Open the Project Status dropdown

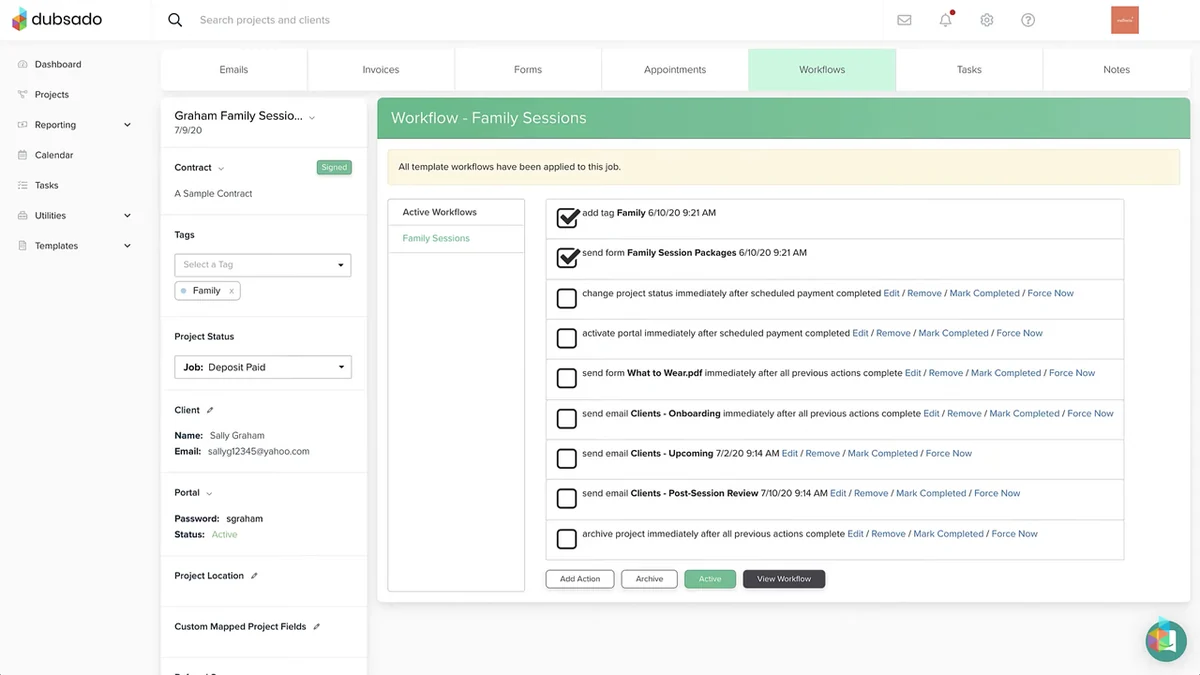(263, 367)
